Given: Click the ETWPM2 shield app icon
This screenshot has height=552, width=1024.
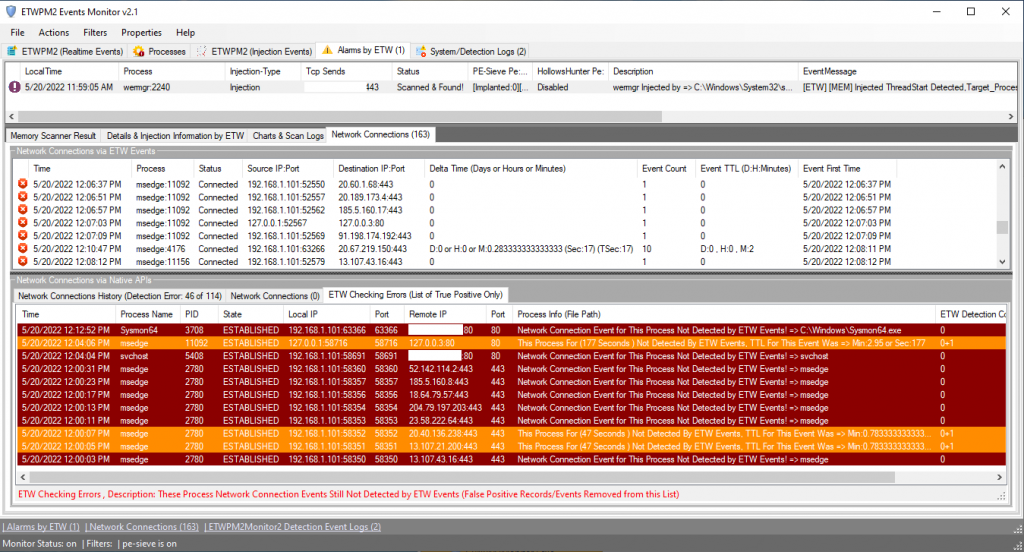Looking at the screenshot, I should [x=10, y=12].
